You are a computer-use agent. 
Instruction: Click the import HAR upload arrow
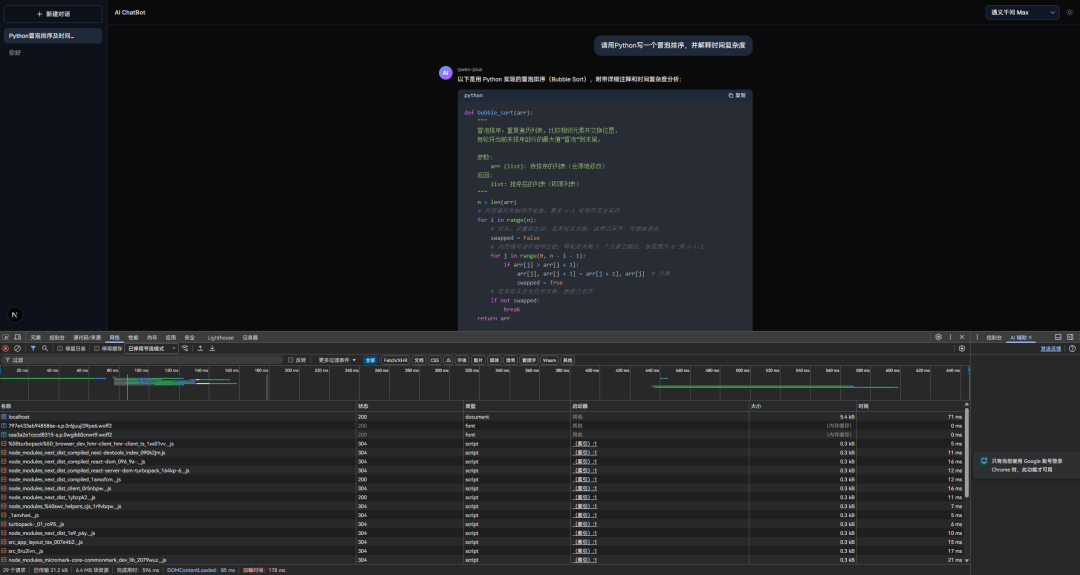pos(200,348)
